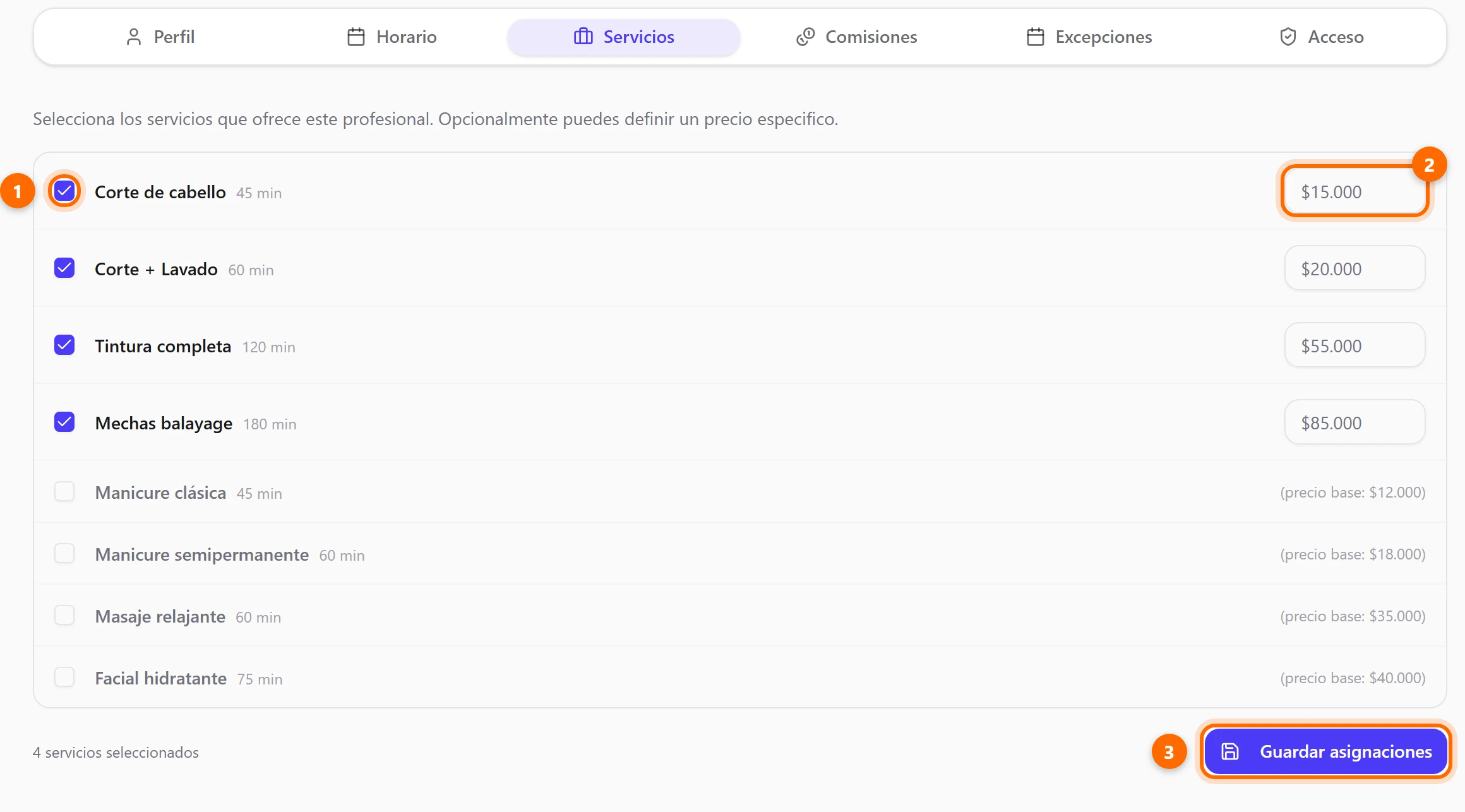The width and height of the screenshot is (1465, 812).
Task: Enable Manicure semipermanente checkbox
Action: [64, 553]
